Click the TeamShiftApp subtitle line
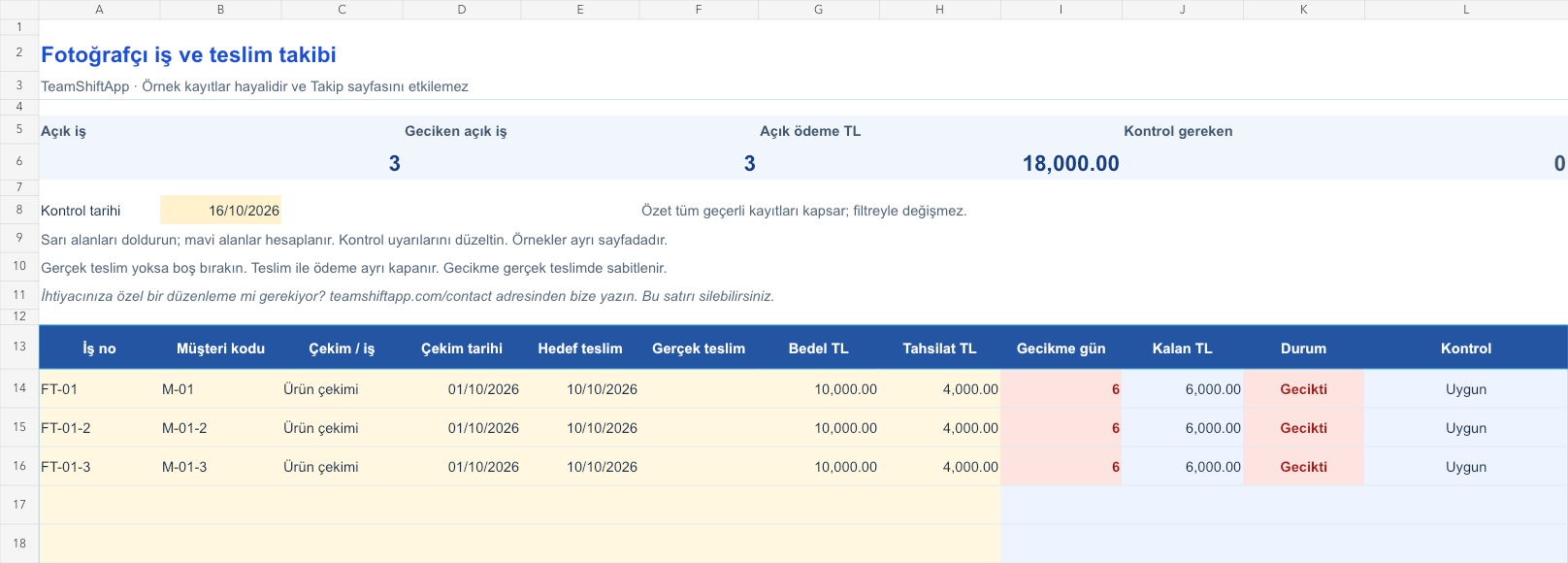Image resolution: width=1568 pixels, height=563 pixels. coord(254,86)
